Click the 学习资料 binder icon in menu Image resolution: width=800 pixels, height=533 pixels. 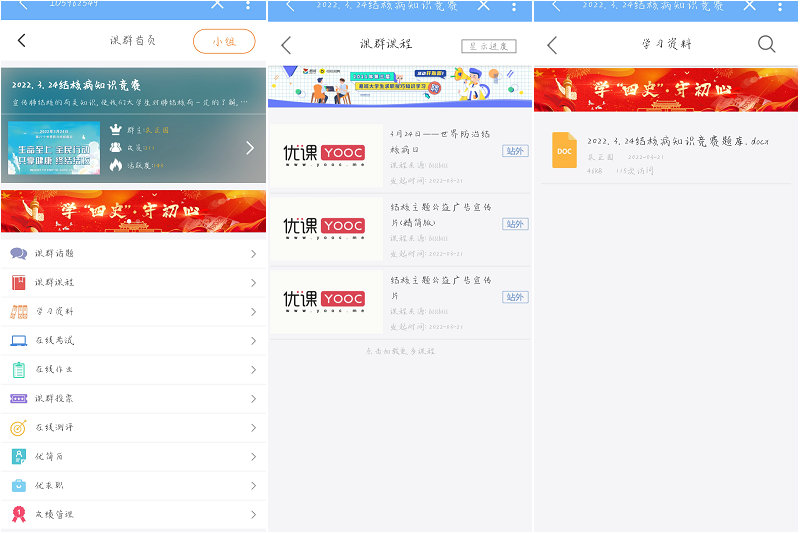(19, 312)
